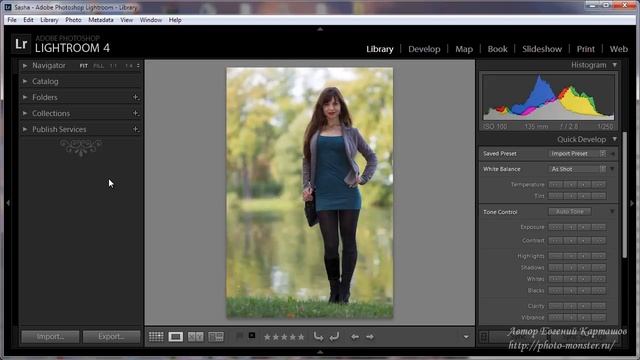This screenshot has height=360, width=640.
Task: Set rating to one star
Action: tap(267, 337)
